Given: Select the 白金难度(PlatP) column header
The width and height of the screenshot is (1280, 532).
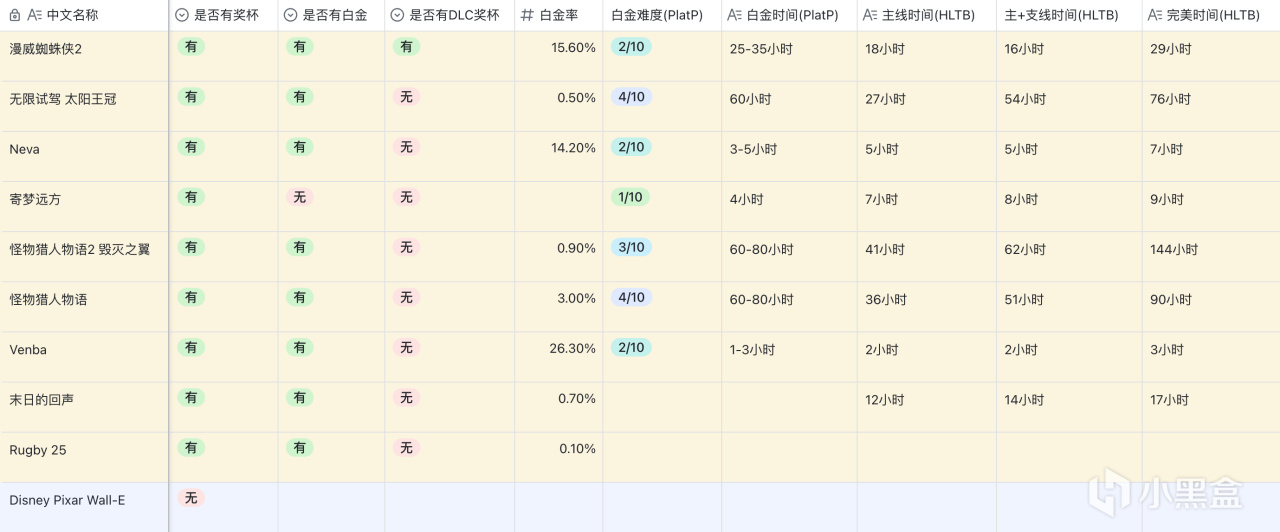Looking at the screenshot, I should (x=656, y=15).
